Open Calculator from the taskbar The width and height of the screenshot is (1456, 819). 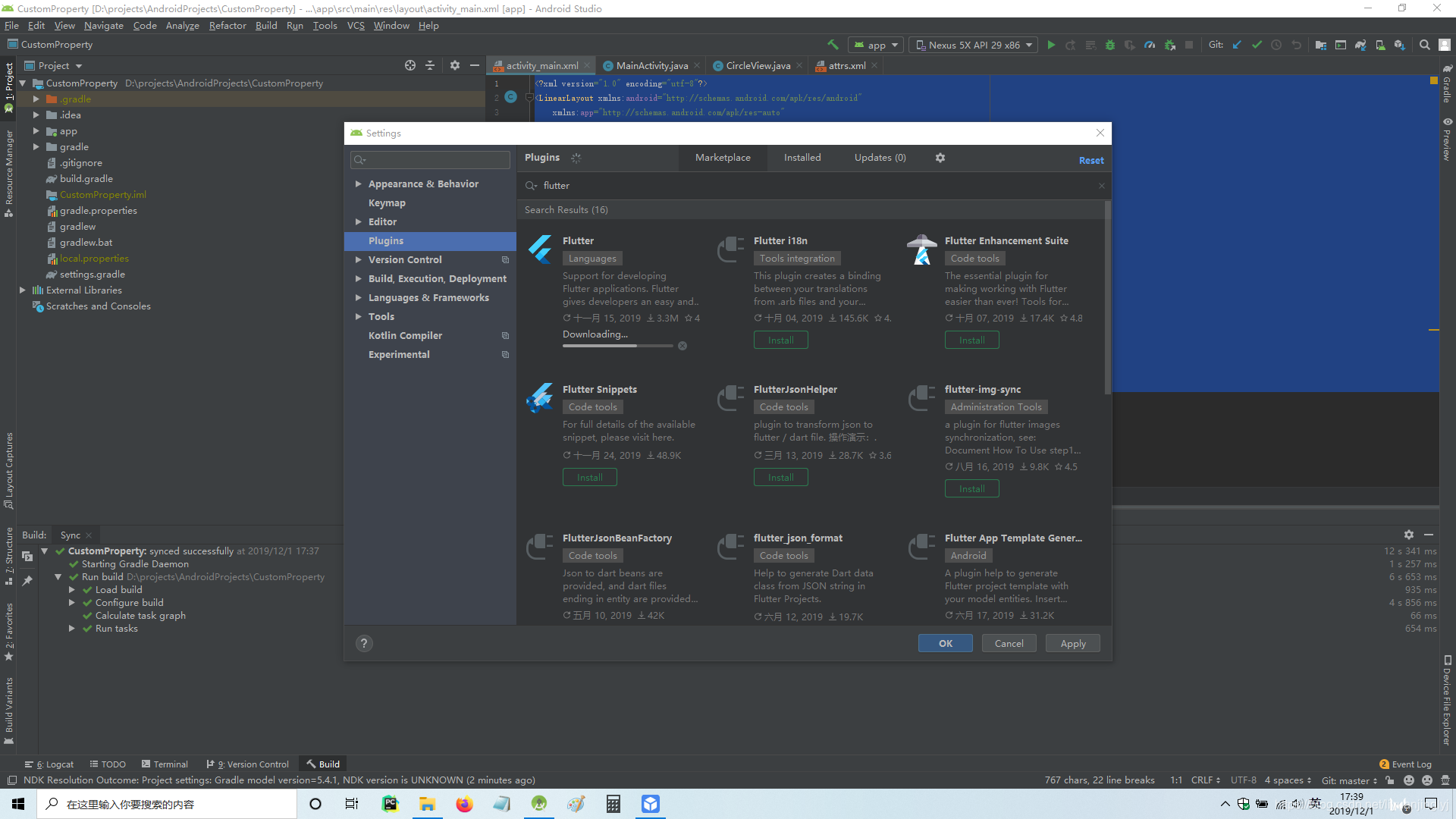click(x=613, y=804)
